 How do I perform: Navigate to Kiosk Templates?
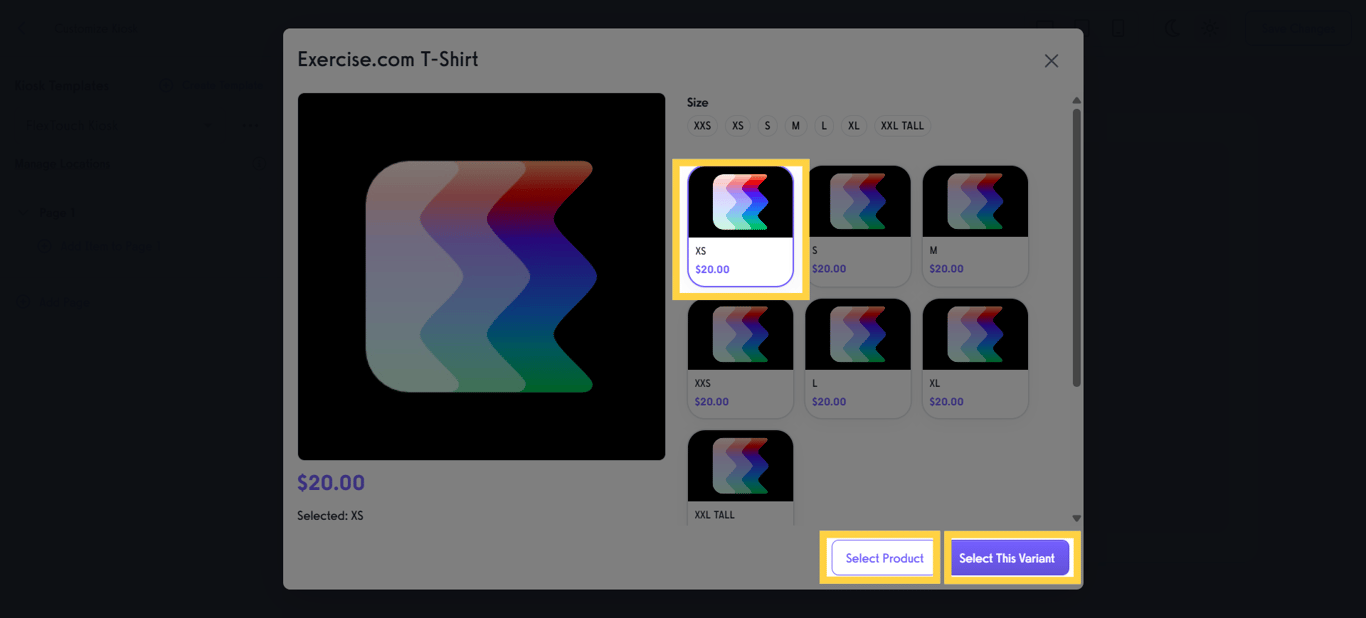[62, 85]
